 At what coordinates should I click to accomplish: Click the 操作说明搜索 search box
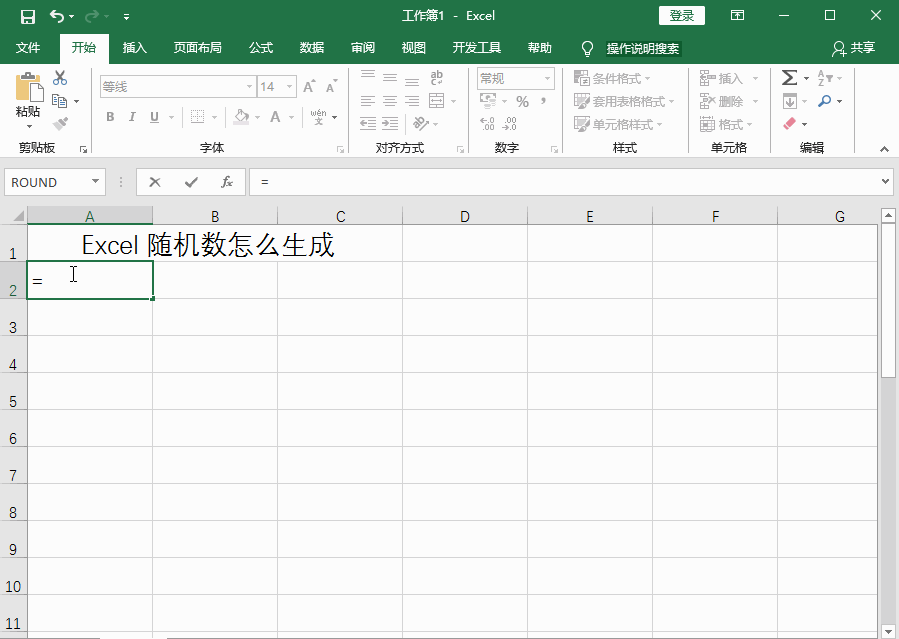[x=643, y=49]
